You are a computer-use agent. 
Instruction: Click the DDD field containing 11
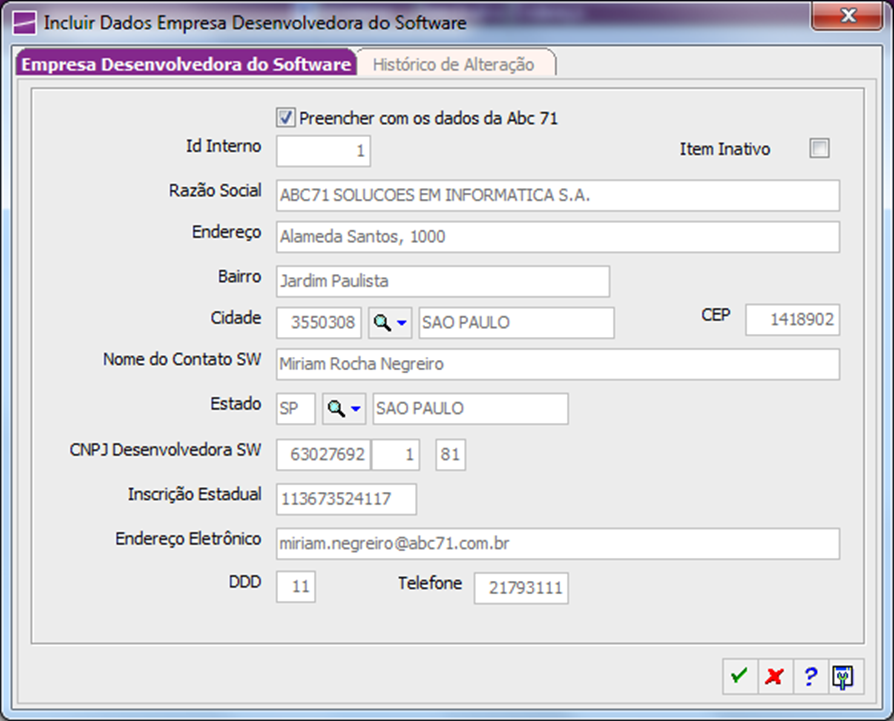click(x=295, y=587)
